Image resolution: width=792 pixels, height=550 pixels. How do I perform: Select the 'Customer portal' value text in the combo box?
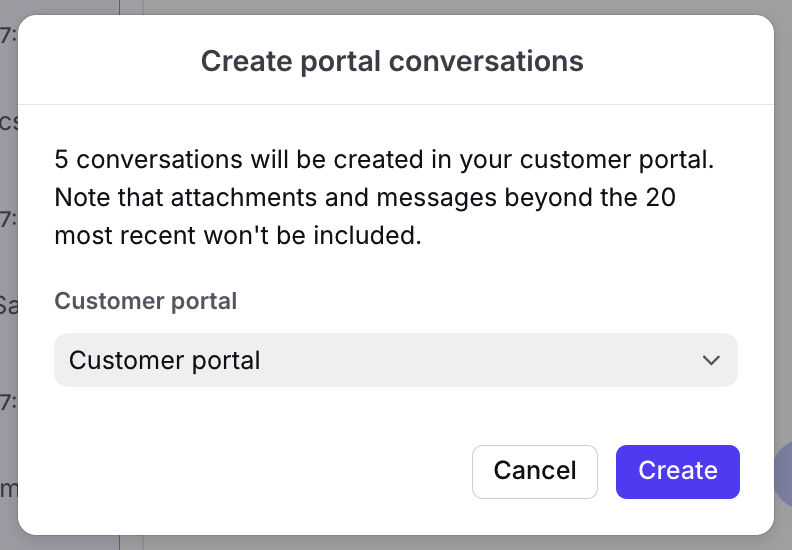(x=165, y=360)
